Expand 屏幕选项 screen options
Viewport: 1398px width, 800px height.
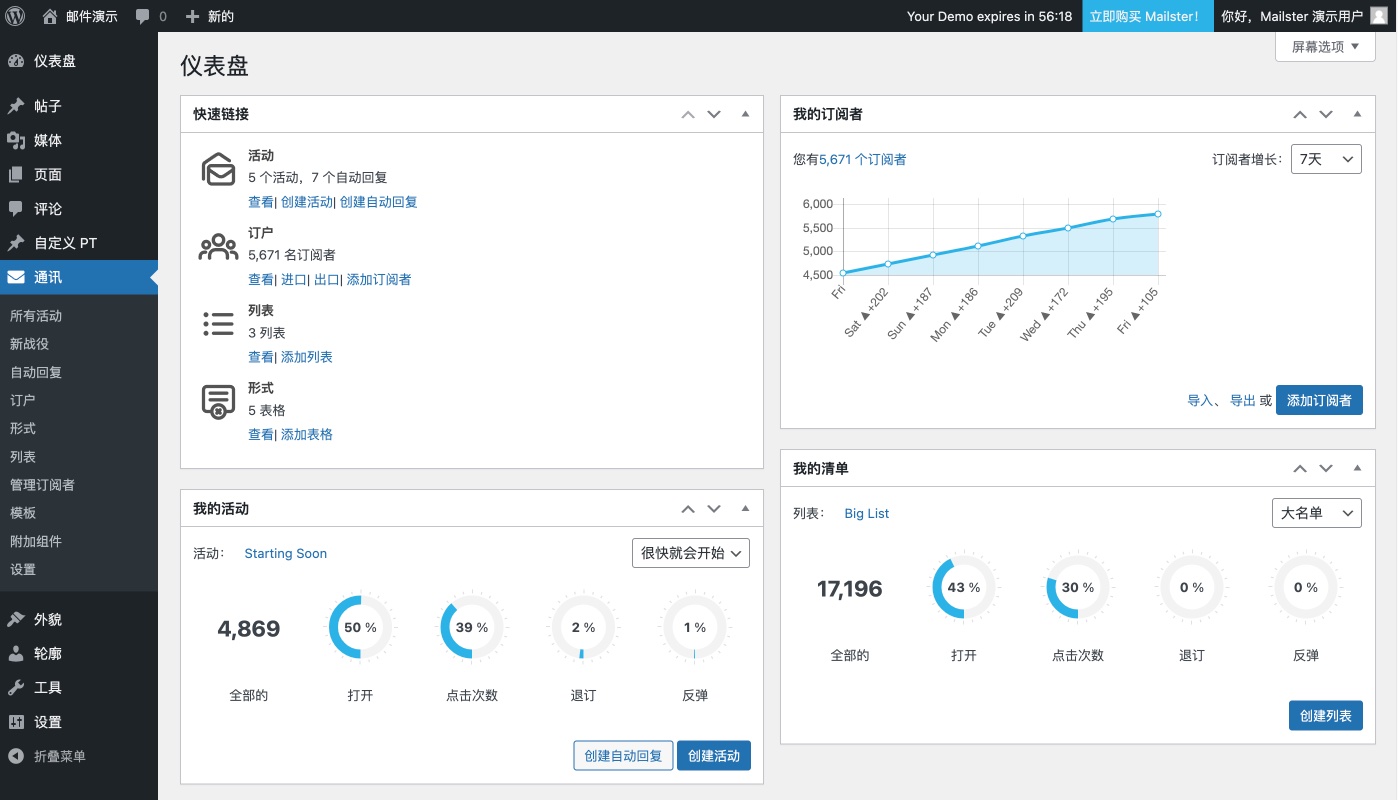click(x=1325, y=46)
